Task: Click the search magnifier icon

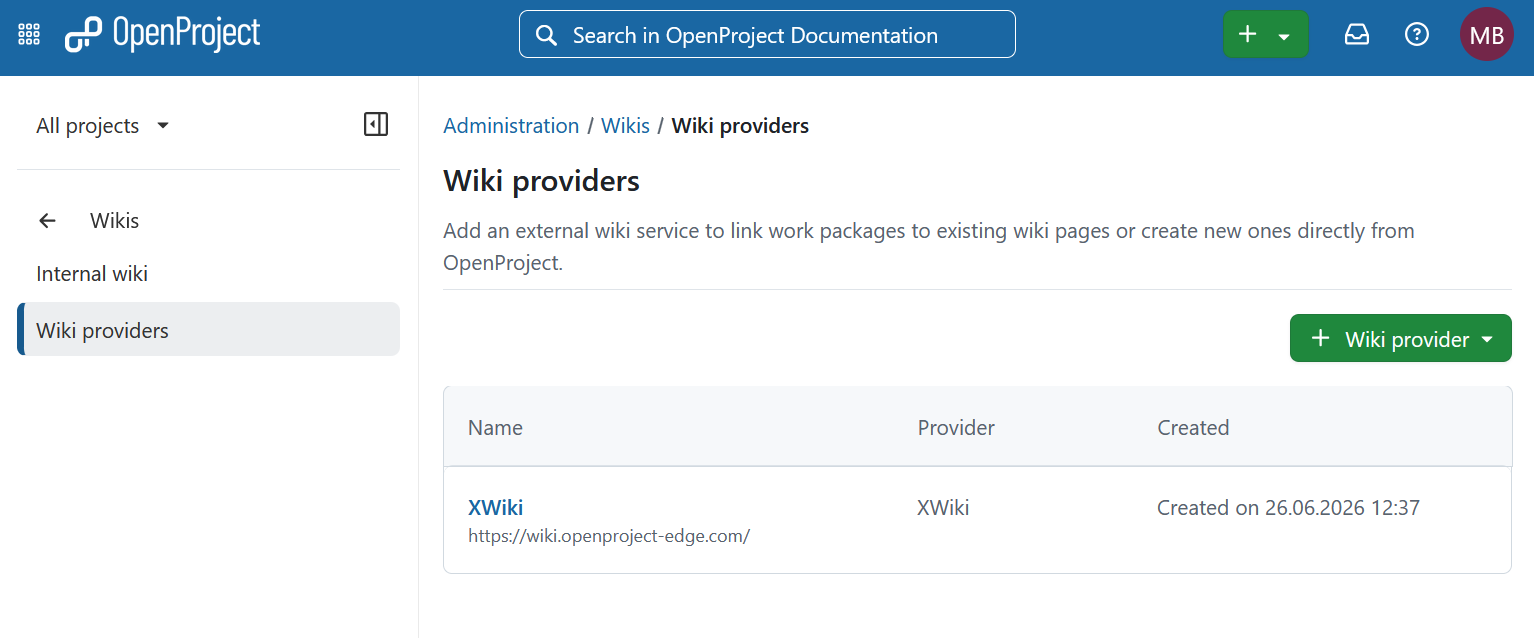Action: coord(546,36)
